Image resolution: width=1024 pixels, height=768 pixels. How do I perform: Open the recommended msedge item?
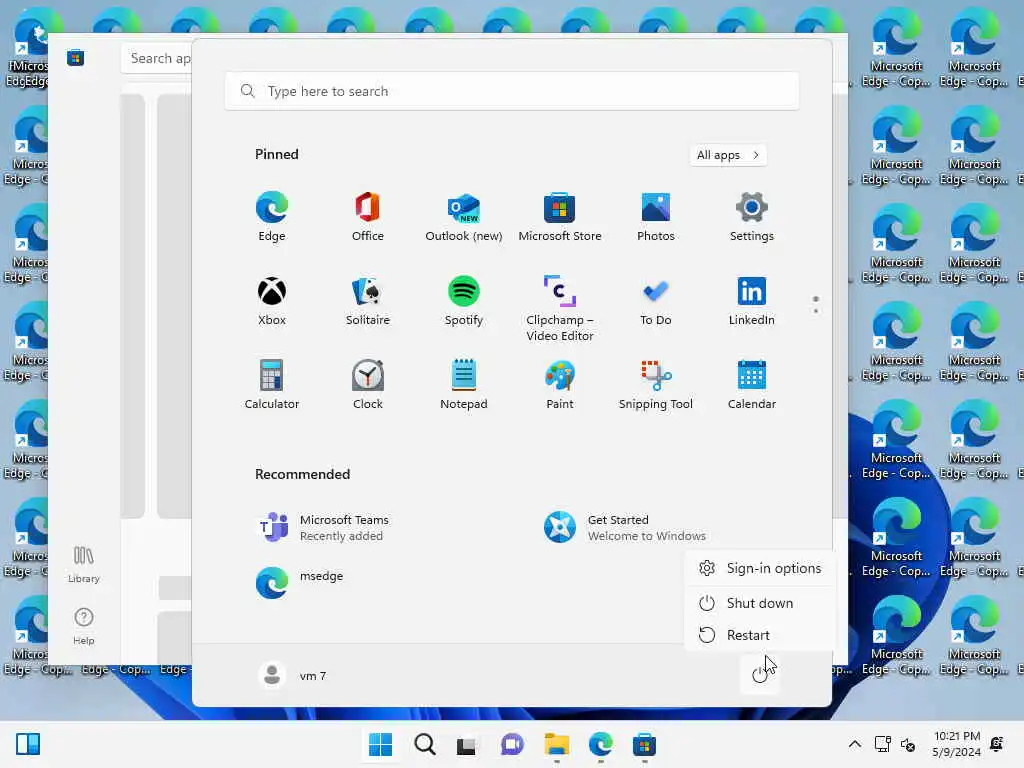point(300,582)
